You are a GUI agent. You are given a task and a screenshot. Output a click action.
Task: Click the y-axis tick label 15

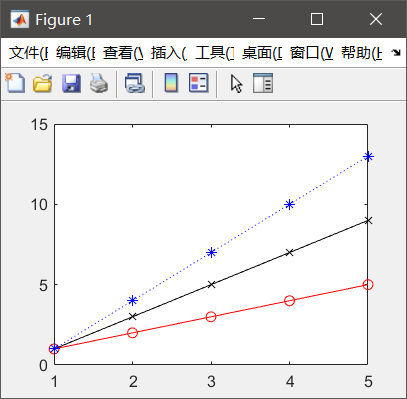click(x=39, y=125)
